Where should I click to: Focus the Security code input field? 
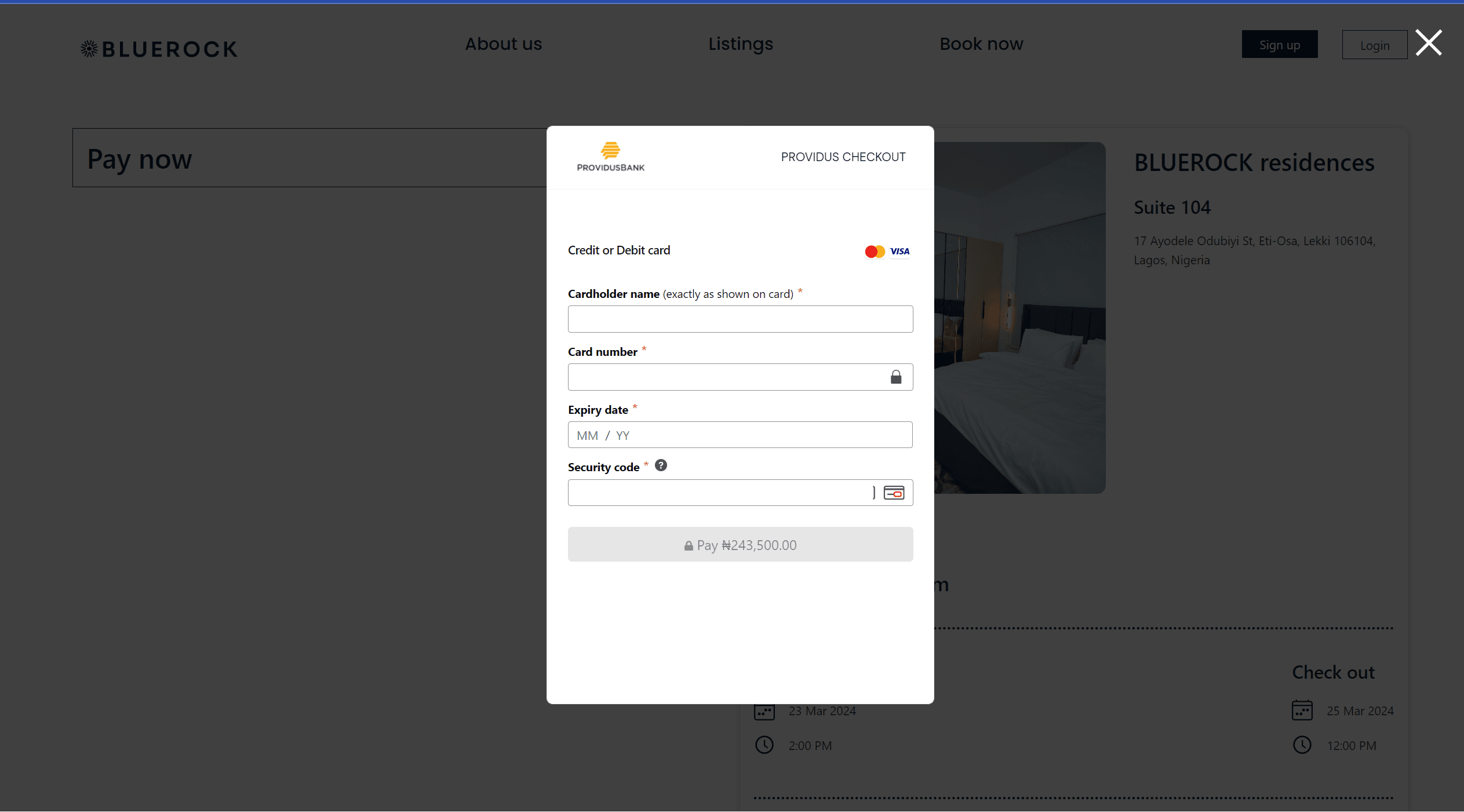point(740,493)
